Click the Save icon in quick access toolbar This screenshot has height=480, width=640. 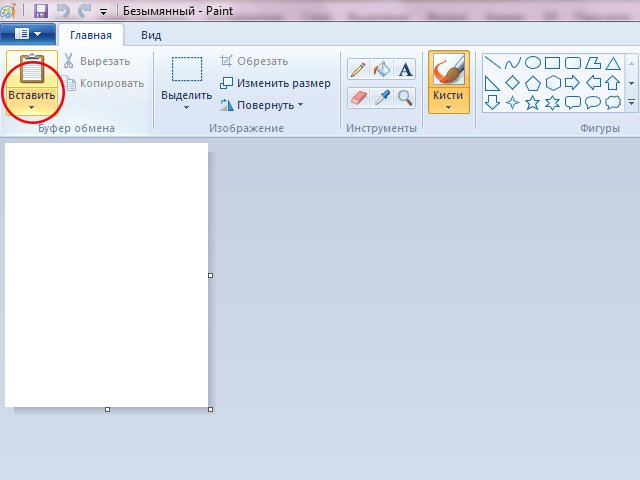[41, 11]
